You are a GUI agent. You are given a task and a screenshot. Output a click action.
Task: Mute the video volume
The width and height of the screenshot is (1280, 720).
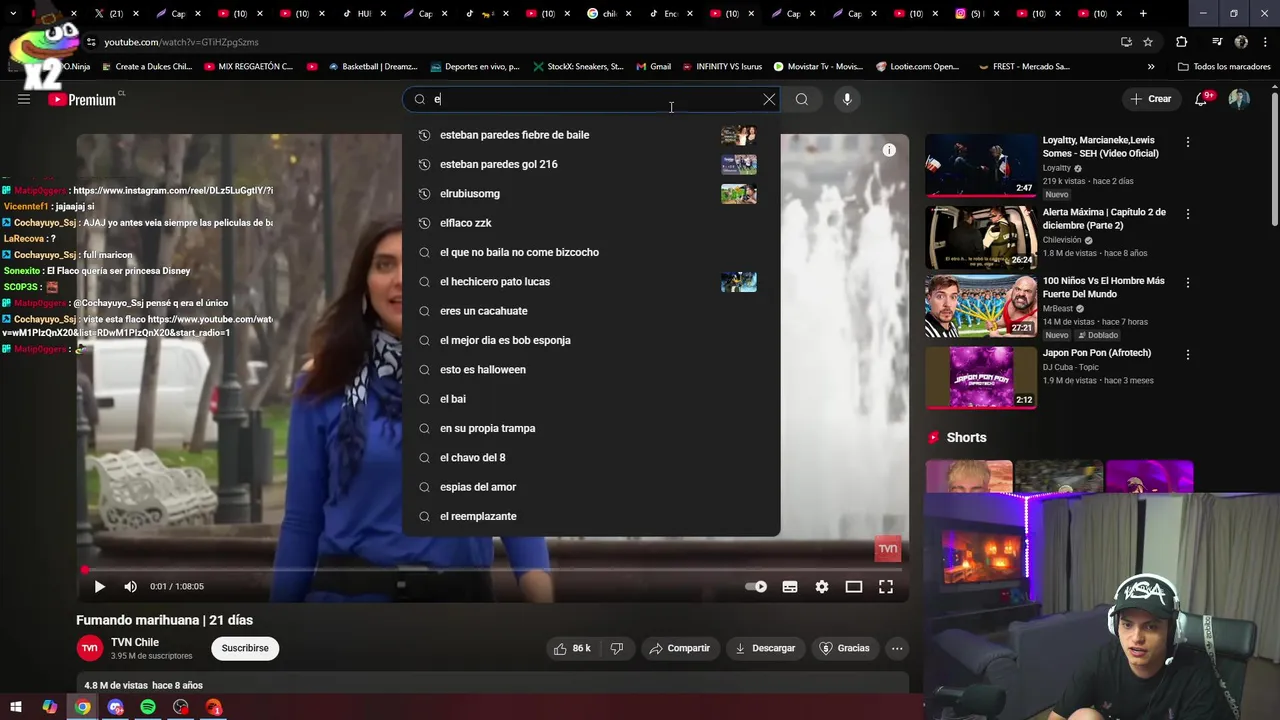(130, 587)
